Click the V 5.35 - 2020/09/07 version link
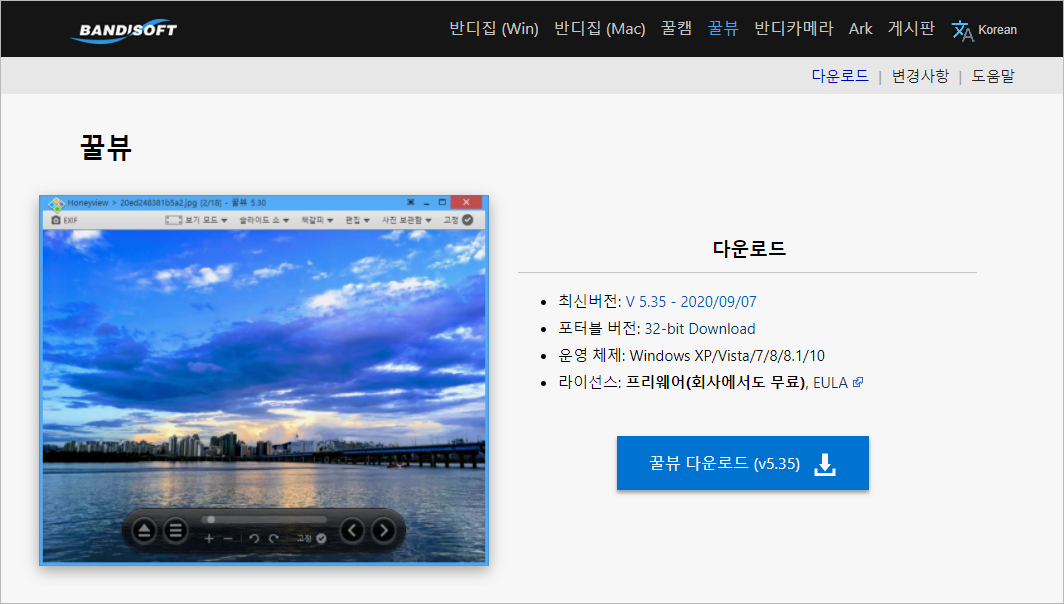The width and height of the screenshot is (1064, 604). [691, 302]
